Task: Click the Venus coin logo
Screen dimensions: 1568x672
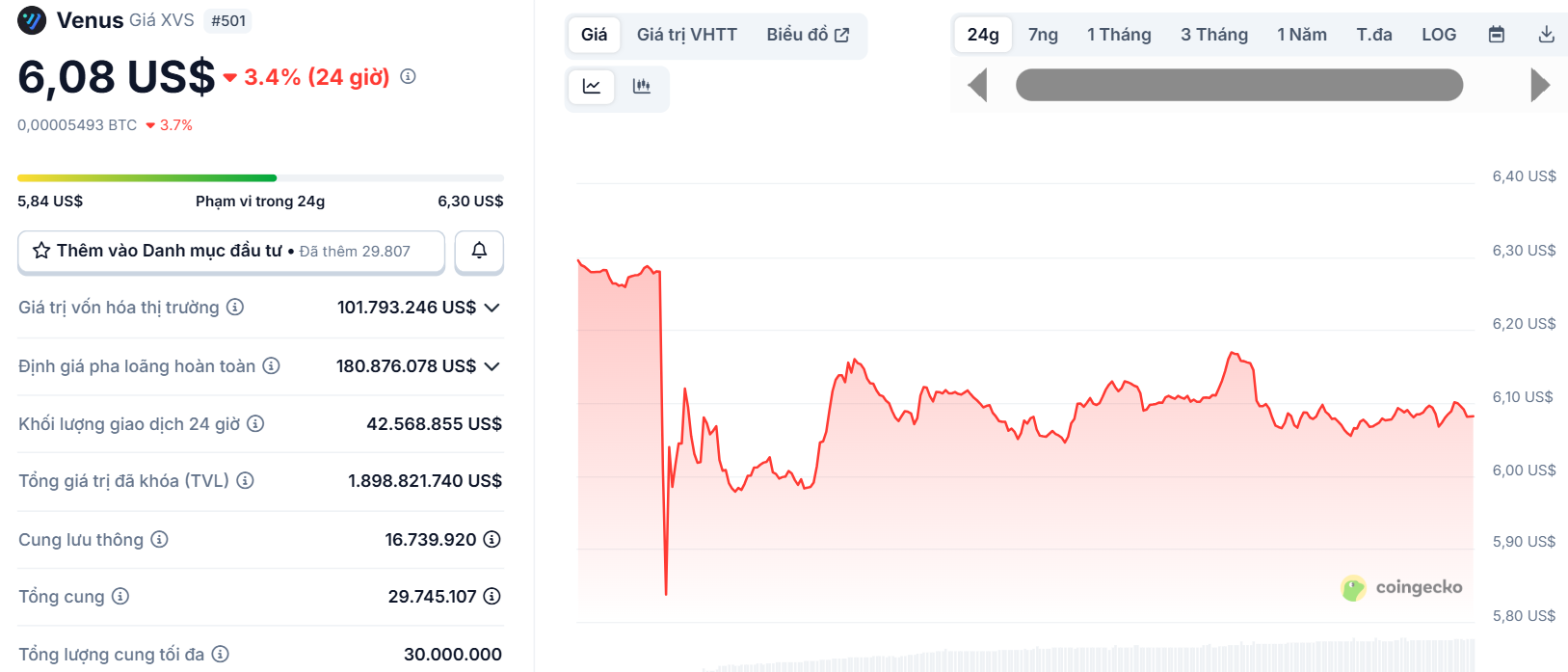Action: (29, 19)
